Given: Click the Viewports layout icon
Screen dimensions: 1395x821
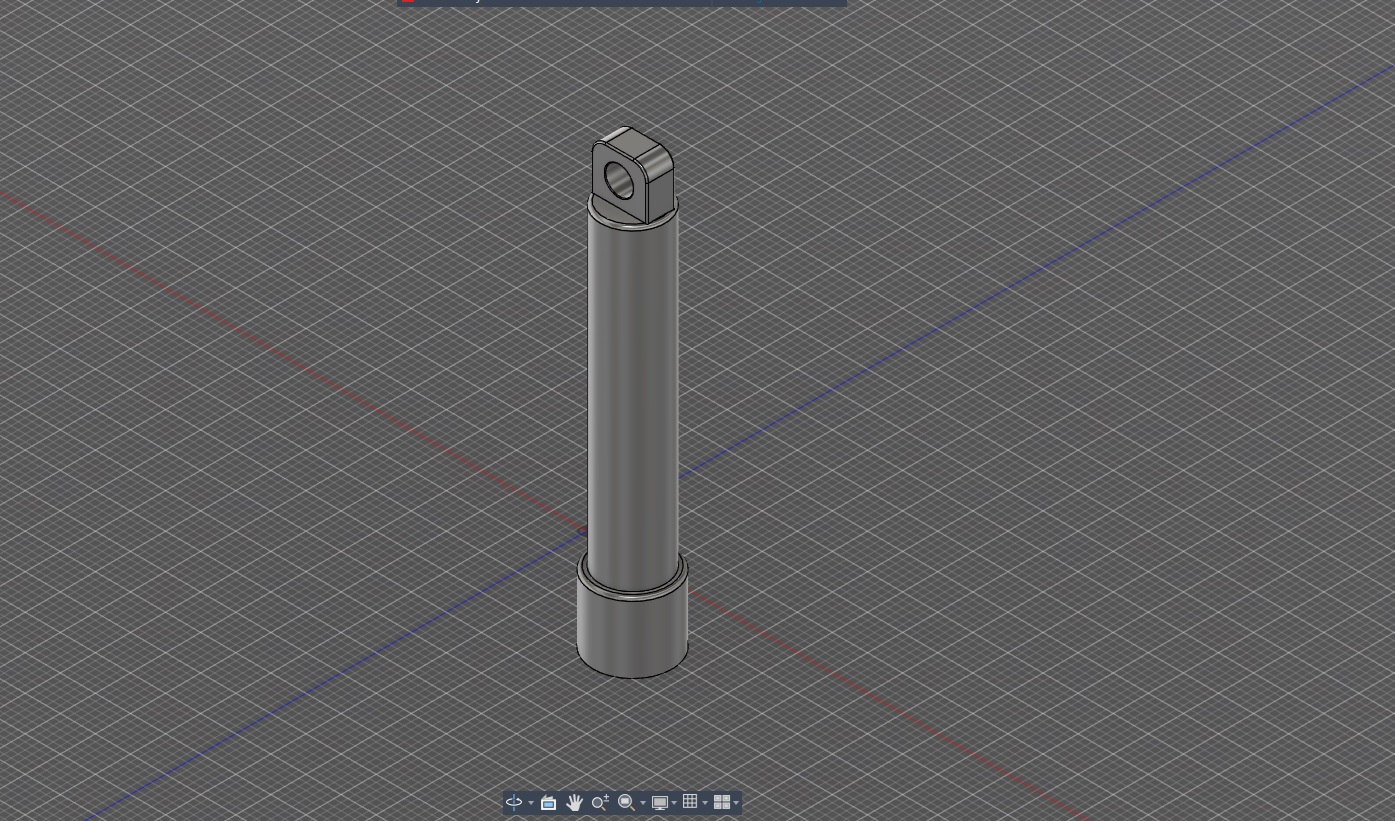Looking at the screenshot, I should point(722,802).
